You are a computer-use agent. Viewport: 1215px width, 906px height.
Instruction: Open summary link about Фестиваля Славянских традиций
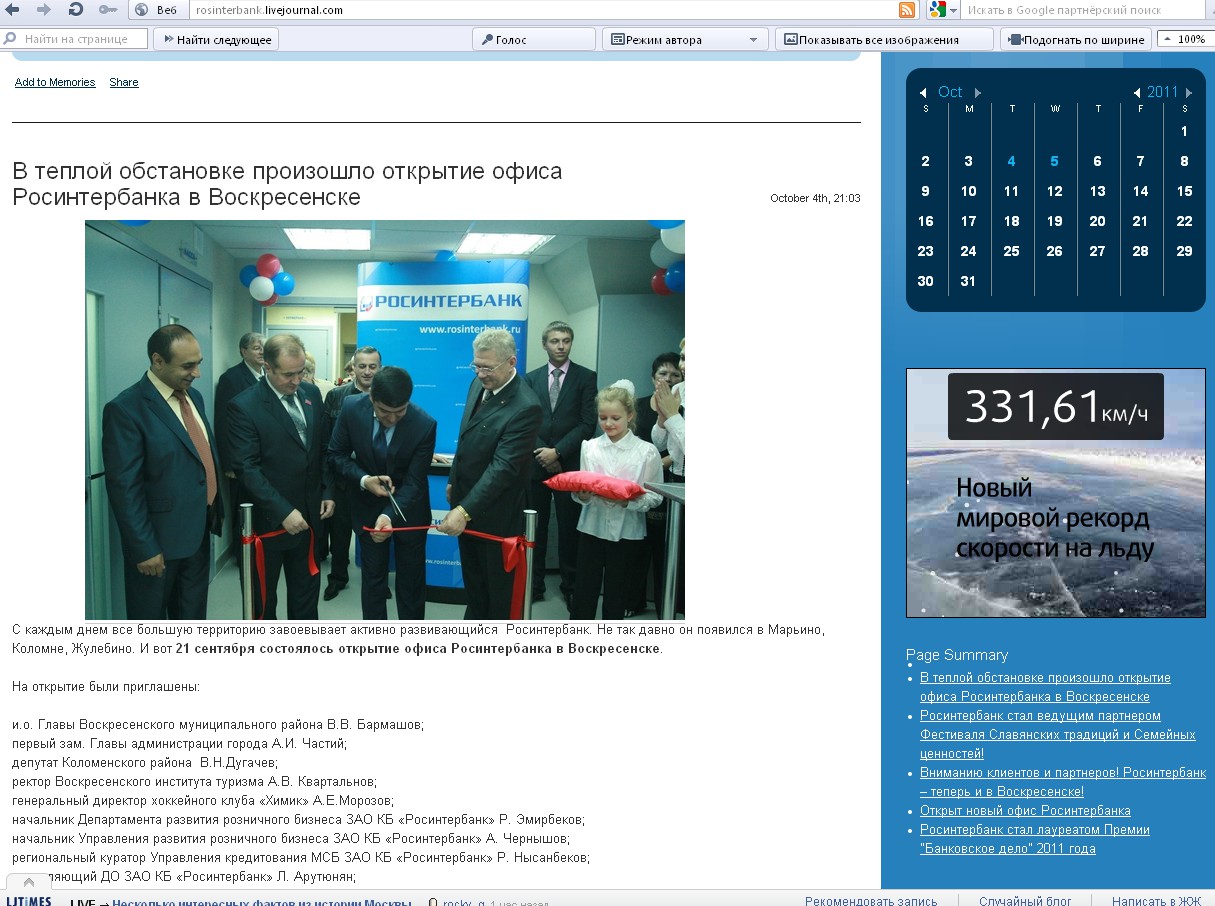point(1058,735)
